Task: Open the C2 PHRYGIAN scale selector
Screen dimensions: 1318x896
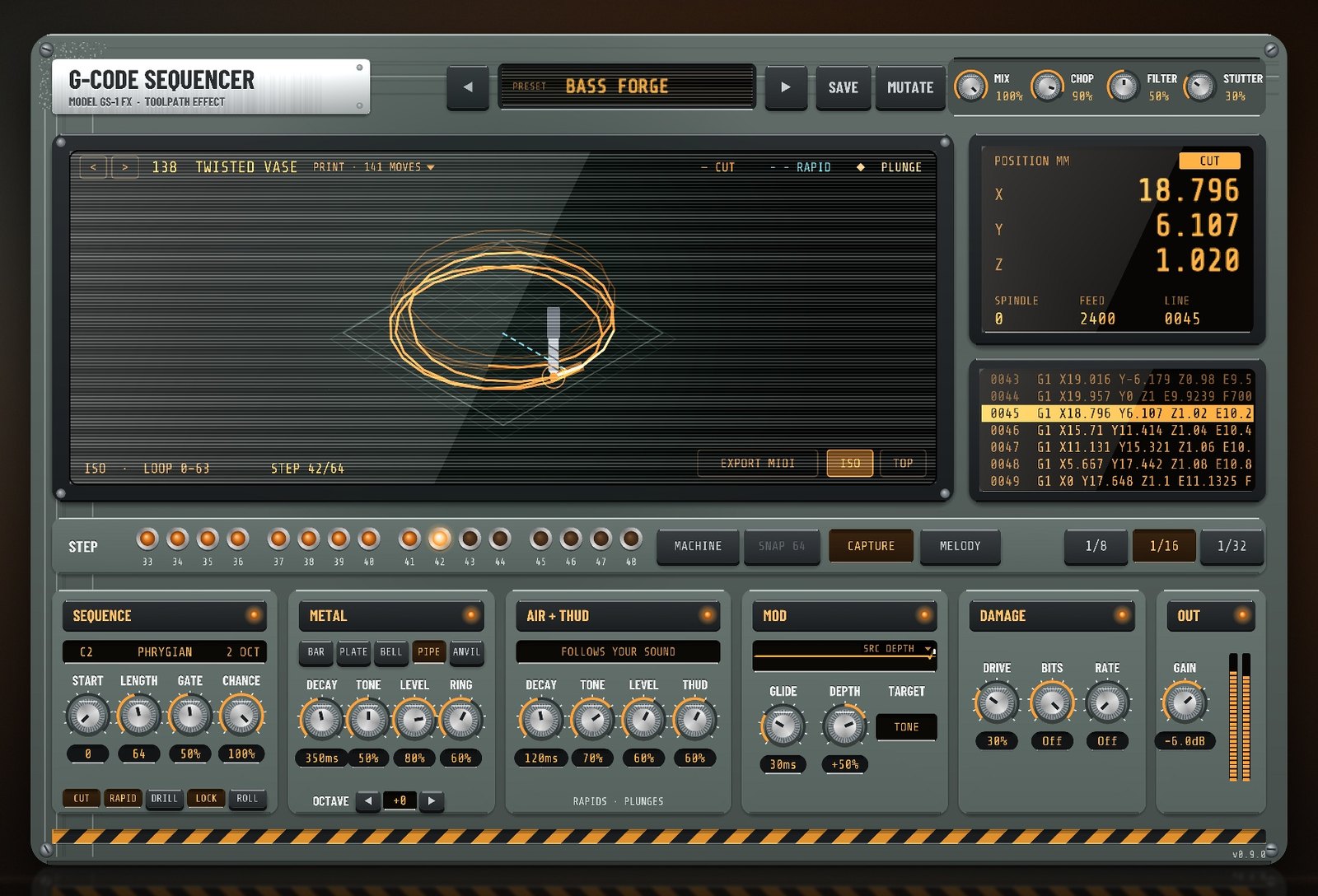Action: point(165,651)
